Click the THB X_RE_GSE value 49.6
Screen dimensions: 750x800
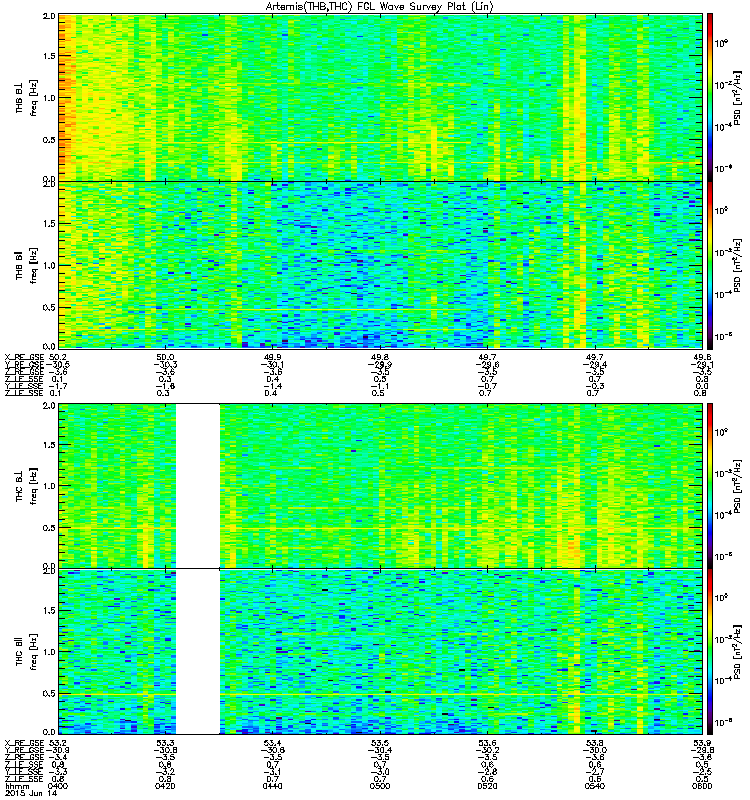click(x=702, y=357)
